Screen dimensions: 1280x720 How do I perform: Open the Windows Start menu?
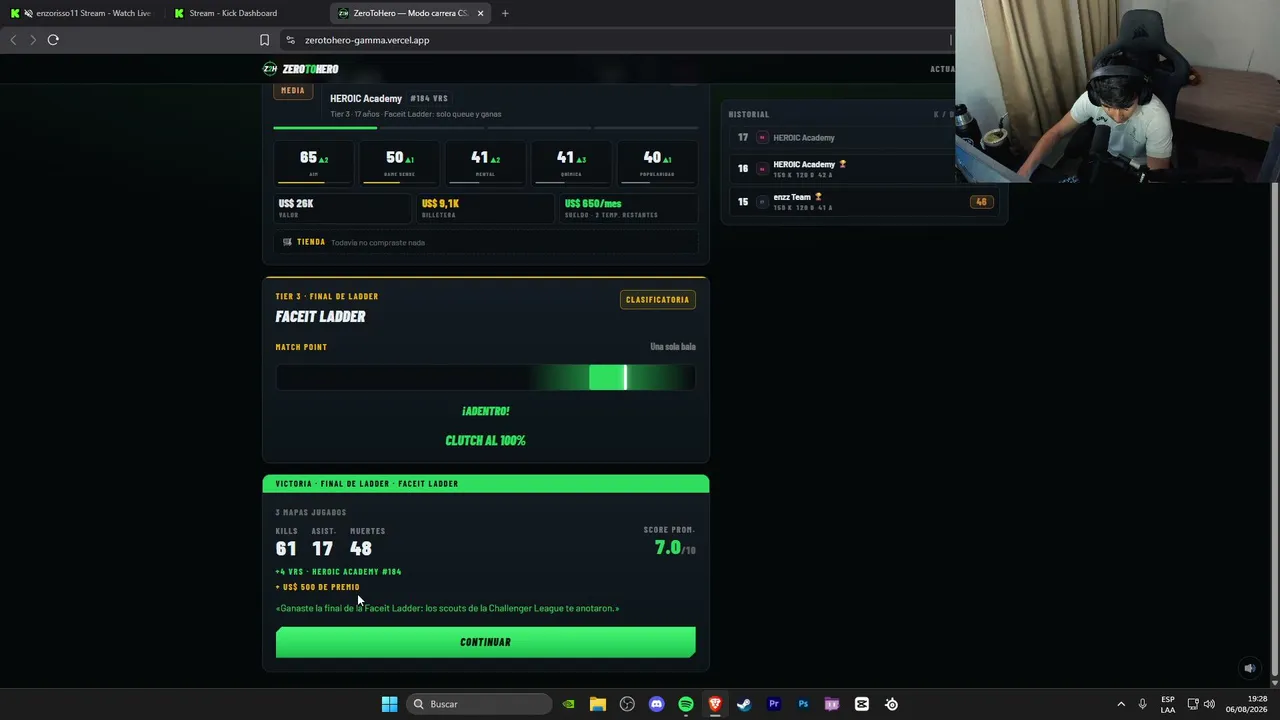[x=389, y=704]
